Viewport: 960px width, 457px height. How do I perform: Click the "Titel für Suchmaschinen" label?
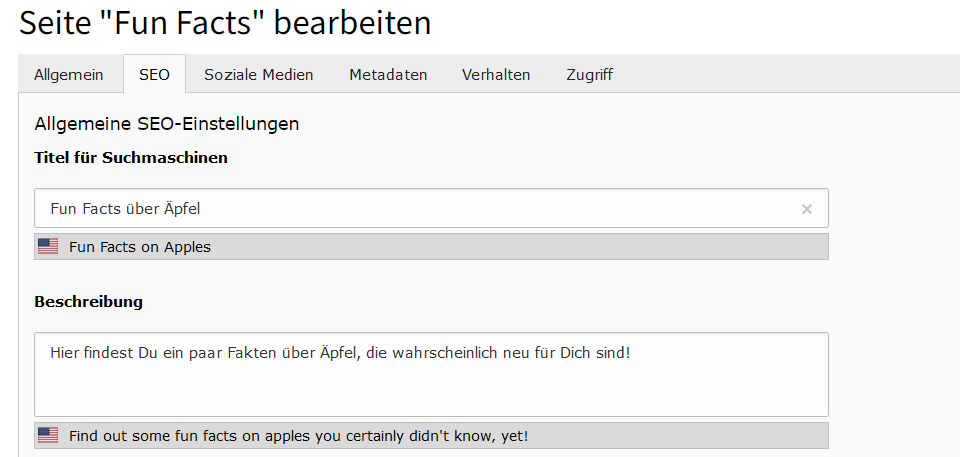coord(131,158)
